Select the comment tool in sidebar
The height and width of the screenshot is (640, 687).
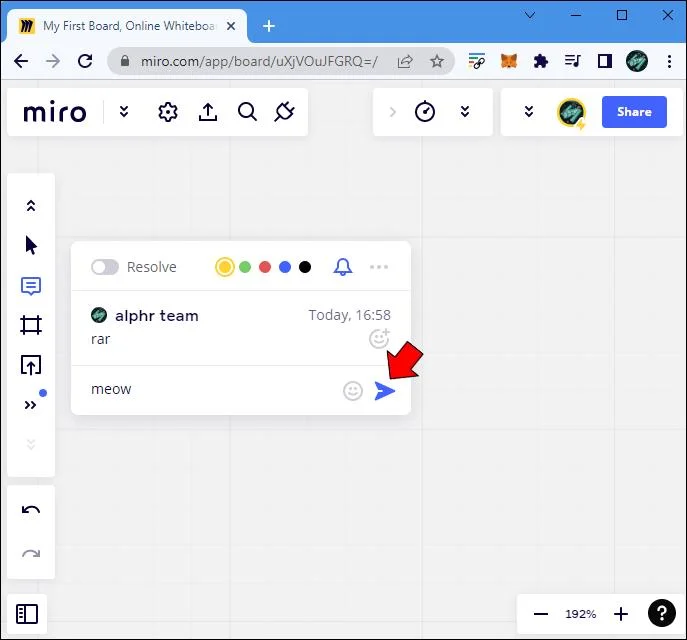pos(31,286)
